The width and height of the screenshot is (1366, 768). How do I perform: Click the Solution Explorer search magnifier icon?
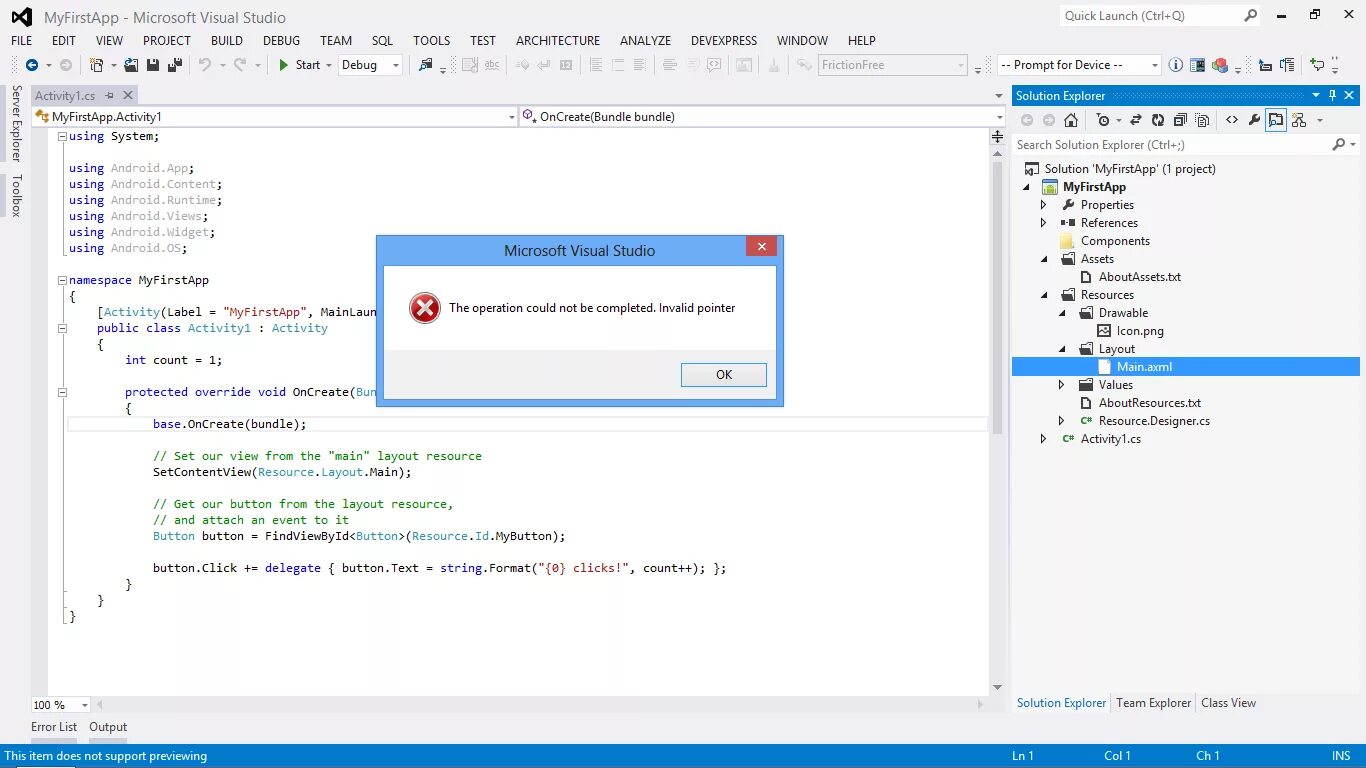click(1339, 145)
